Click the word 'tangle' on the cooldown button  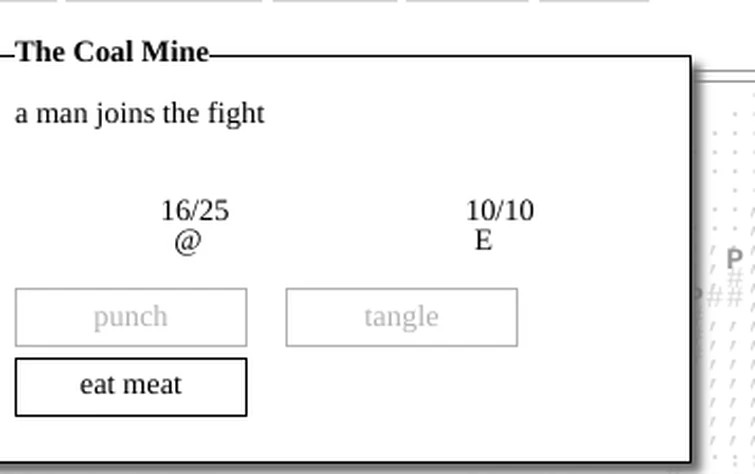click(x=401, y=317)
